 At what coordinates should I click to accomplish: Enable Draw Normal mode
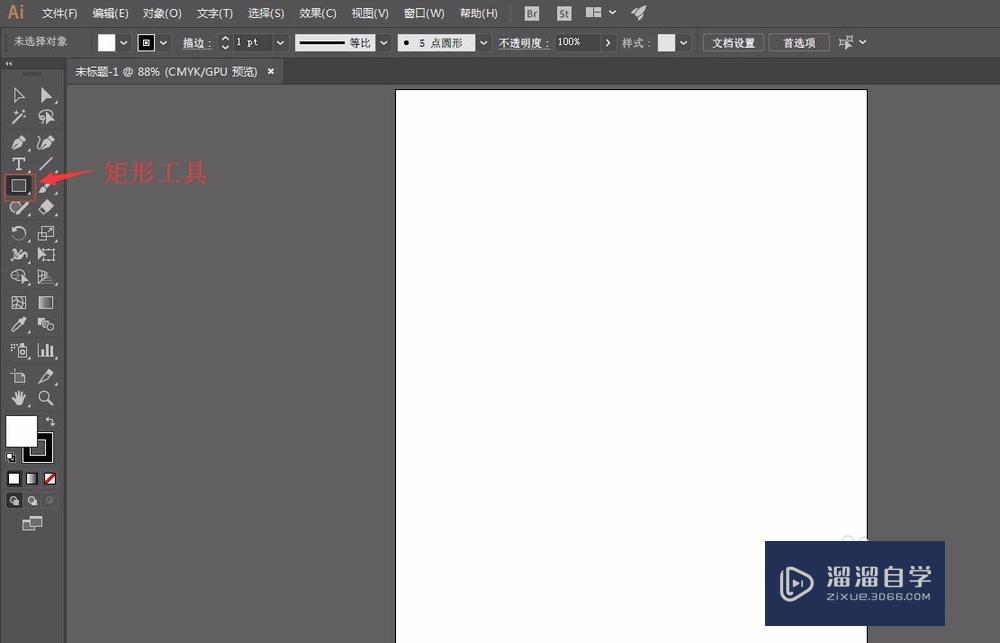(x=14, y=501)
